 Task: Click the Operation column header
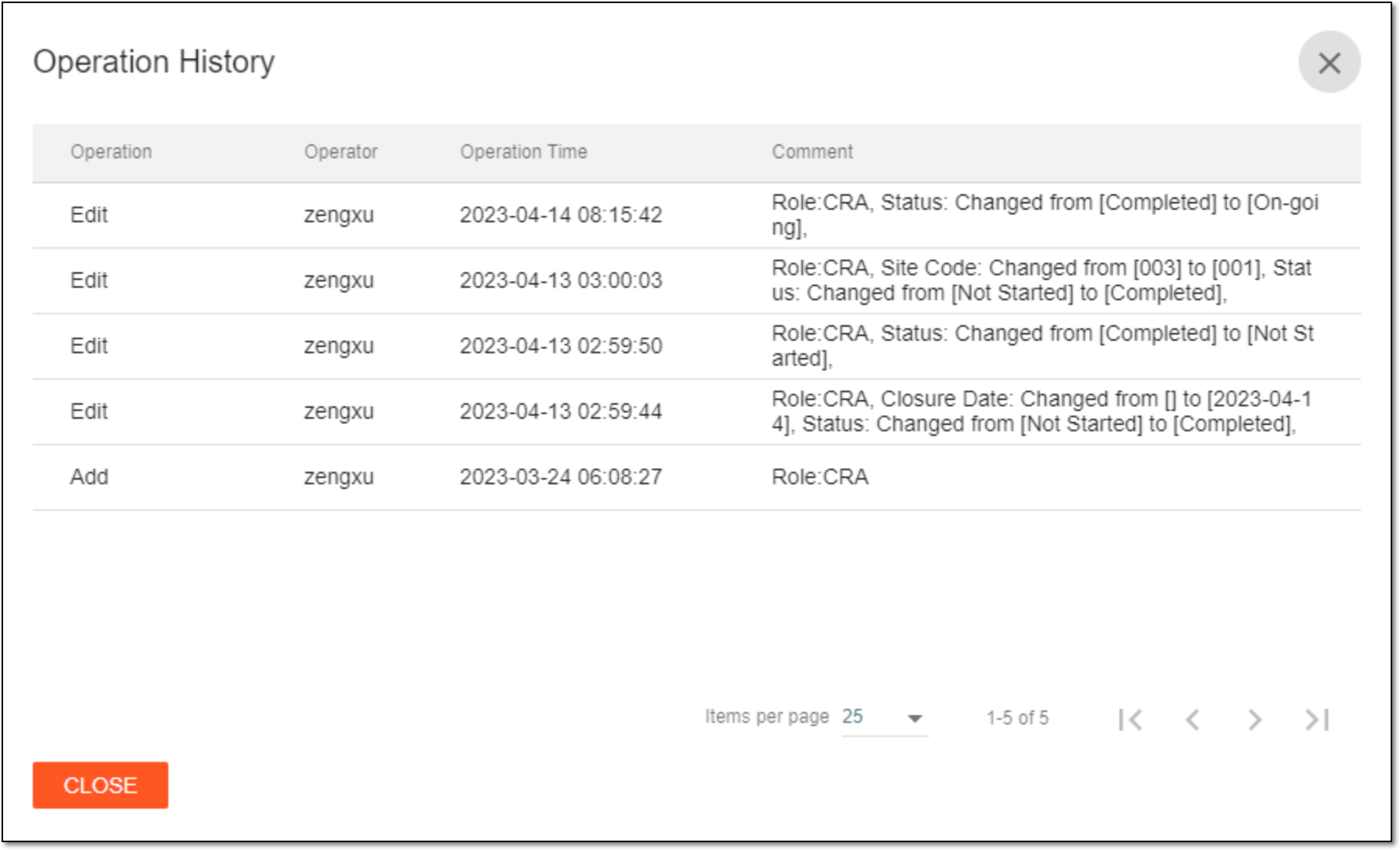coord(111,151)
